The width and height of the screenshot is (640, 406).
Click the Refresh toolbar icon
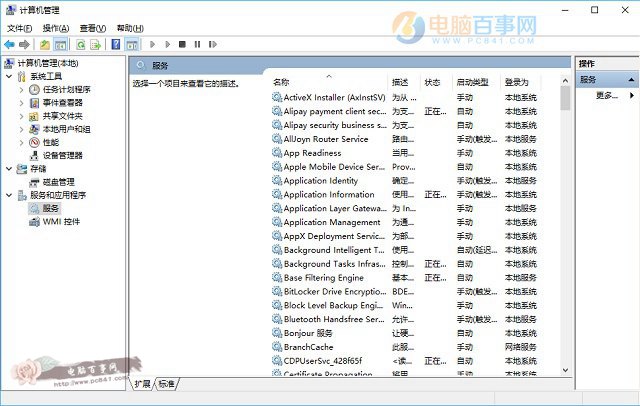80,44
